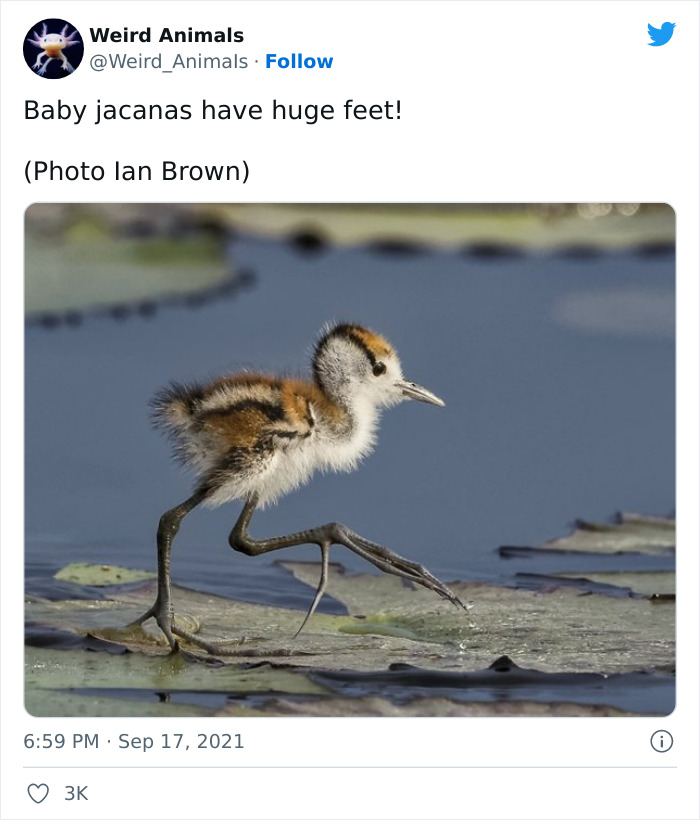The image size is (700, 820).
Task: Open the tweet timestamp link
Action: tap(135, 741)
